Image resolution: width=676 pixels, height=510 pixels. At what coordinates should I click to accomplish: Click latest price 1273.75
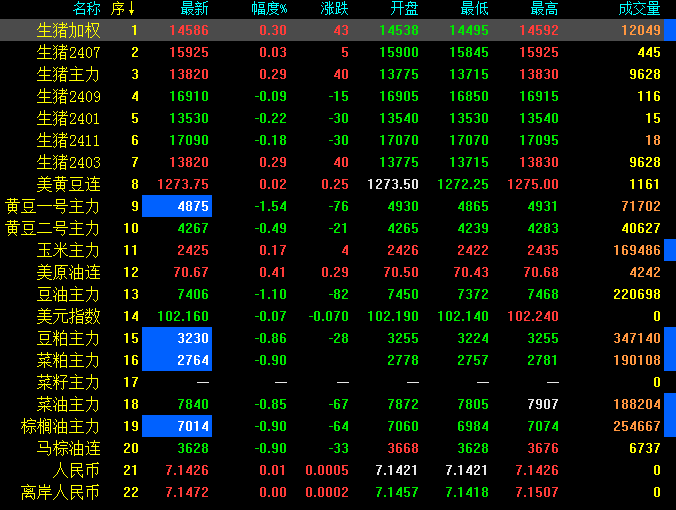[183, 184]
